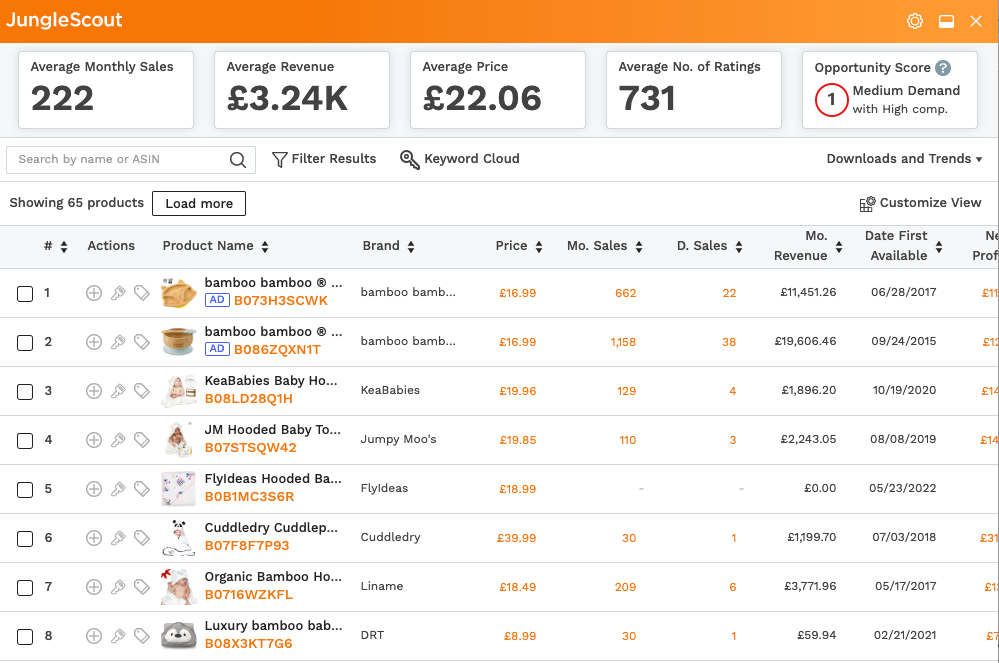Click pin icon for Cuddledry row
Screen dimensions: 999x663
pos(118,538)
